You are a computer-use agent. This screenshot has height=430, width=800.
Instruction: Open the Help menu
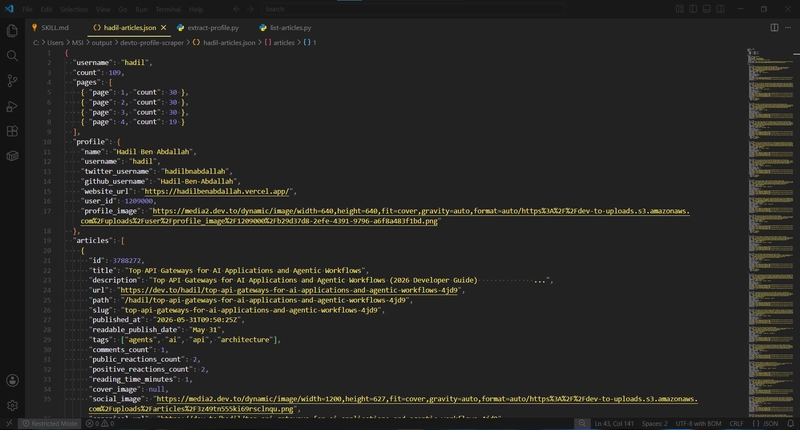[x=196, y=9]
